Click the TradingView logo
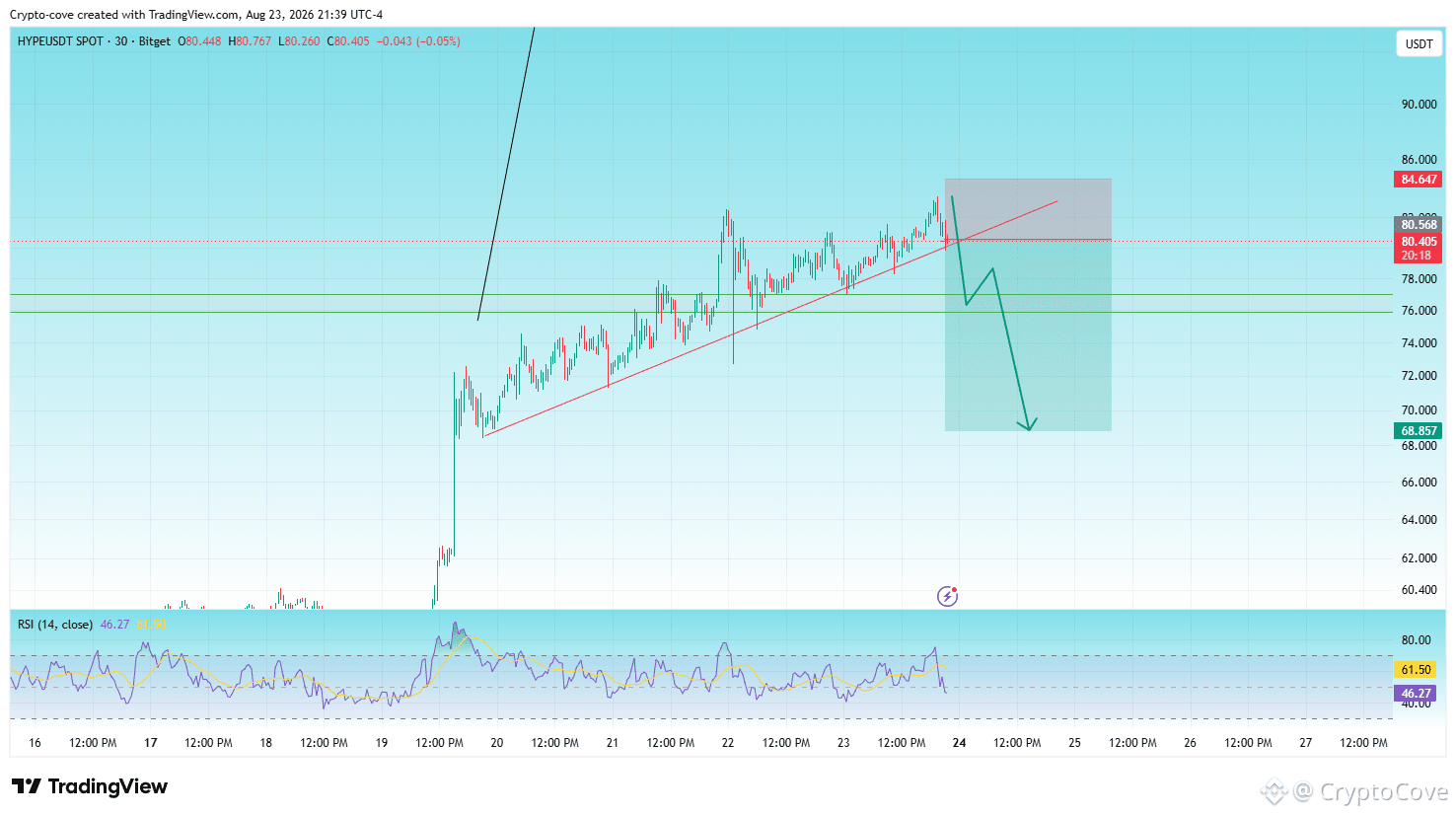The image size is (1456, 816). [90, 786]
